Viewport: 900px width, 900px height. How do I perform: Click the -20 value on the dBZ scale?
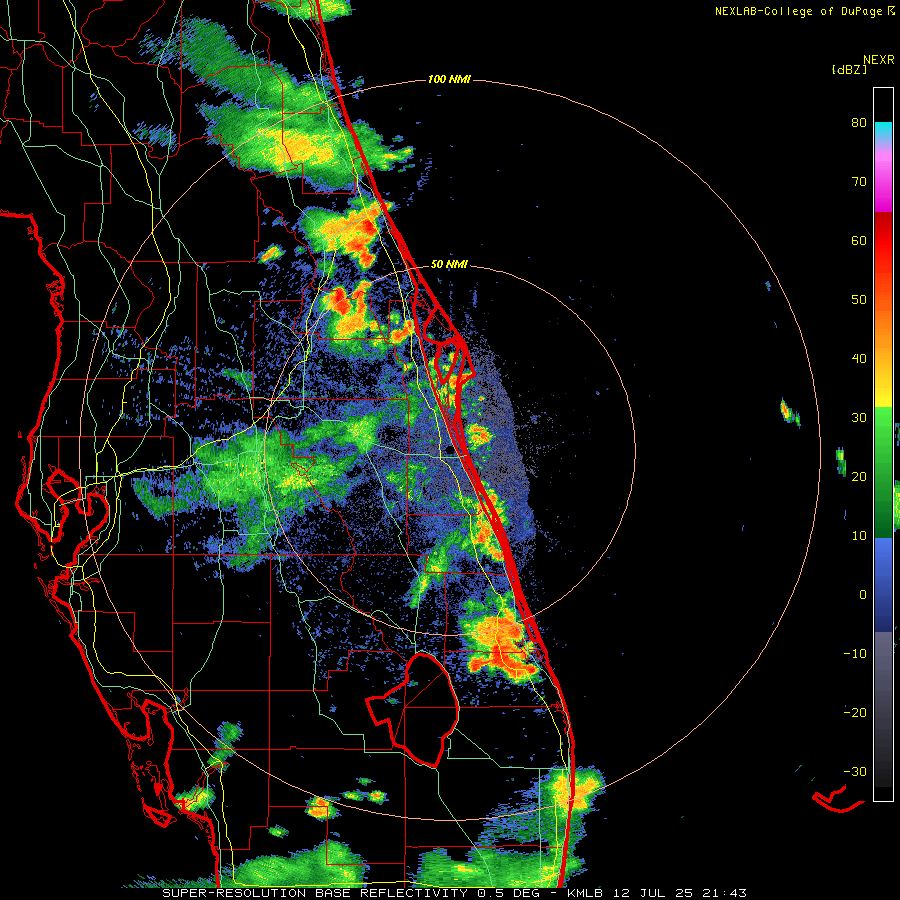tap(855, 712)
